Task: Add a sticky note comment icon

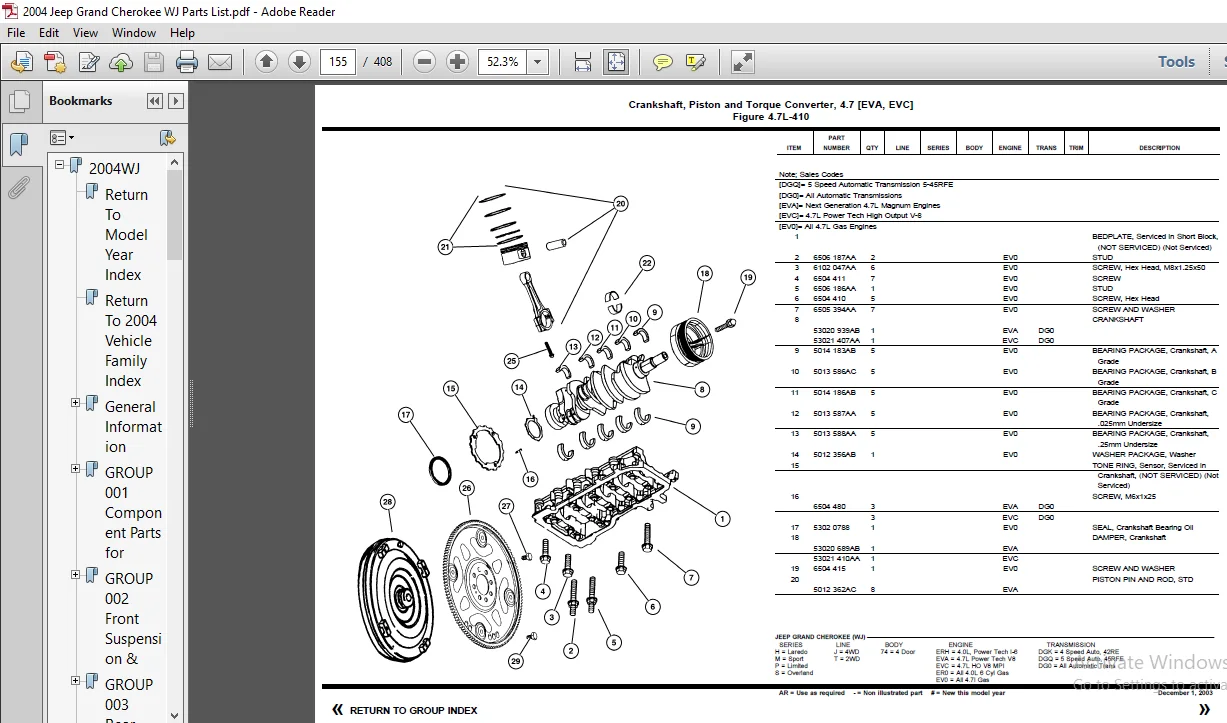Action: click(662, 62)
